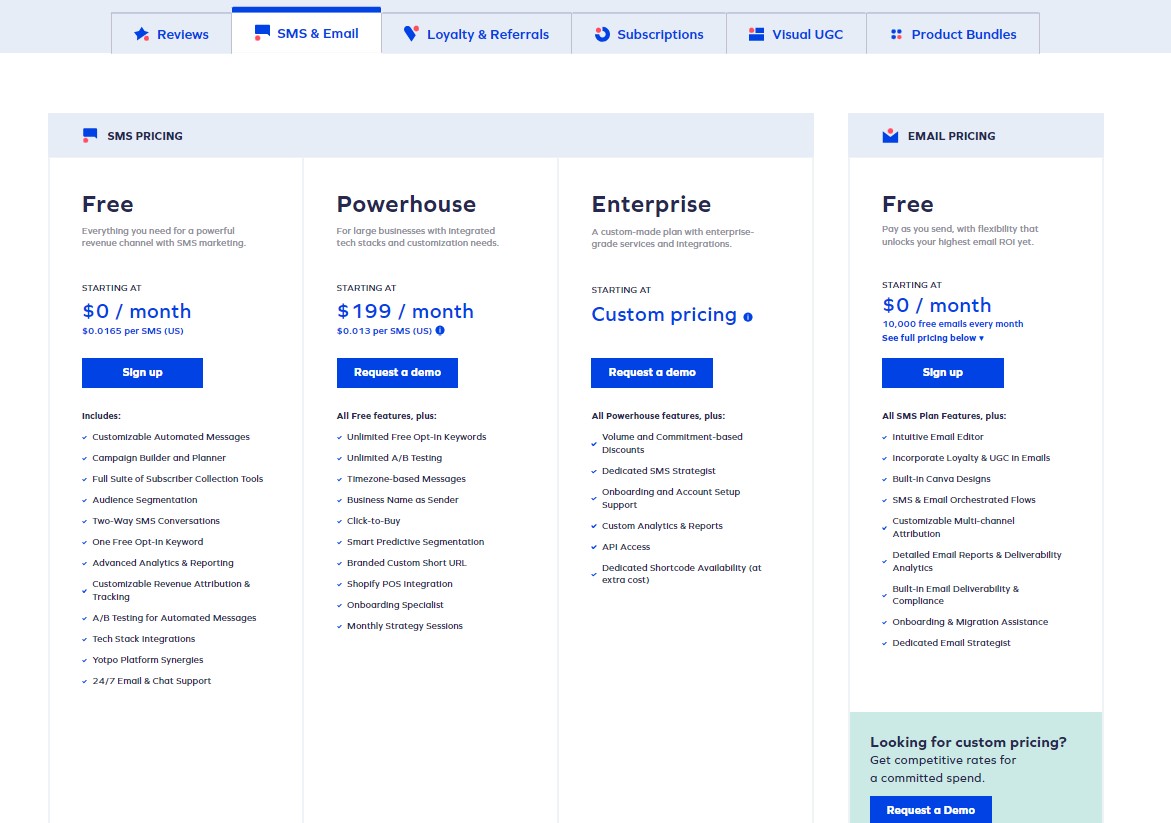
Task: Sign up for the Free SMS plan
Action: (143, 373)
